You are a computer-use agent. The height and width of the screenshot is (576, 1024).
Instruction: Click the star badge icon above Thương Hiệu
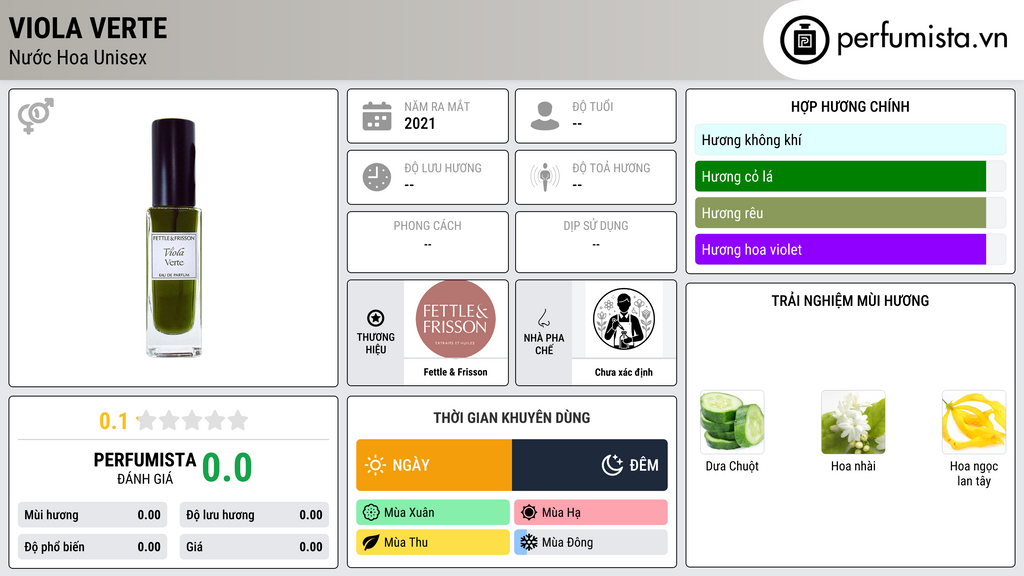point(376,318)
